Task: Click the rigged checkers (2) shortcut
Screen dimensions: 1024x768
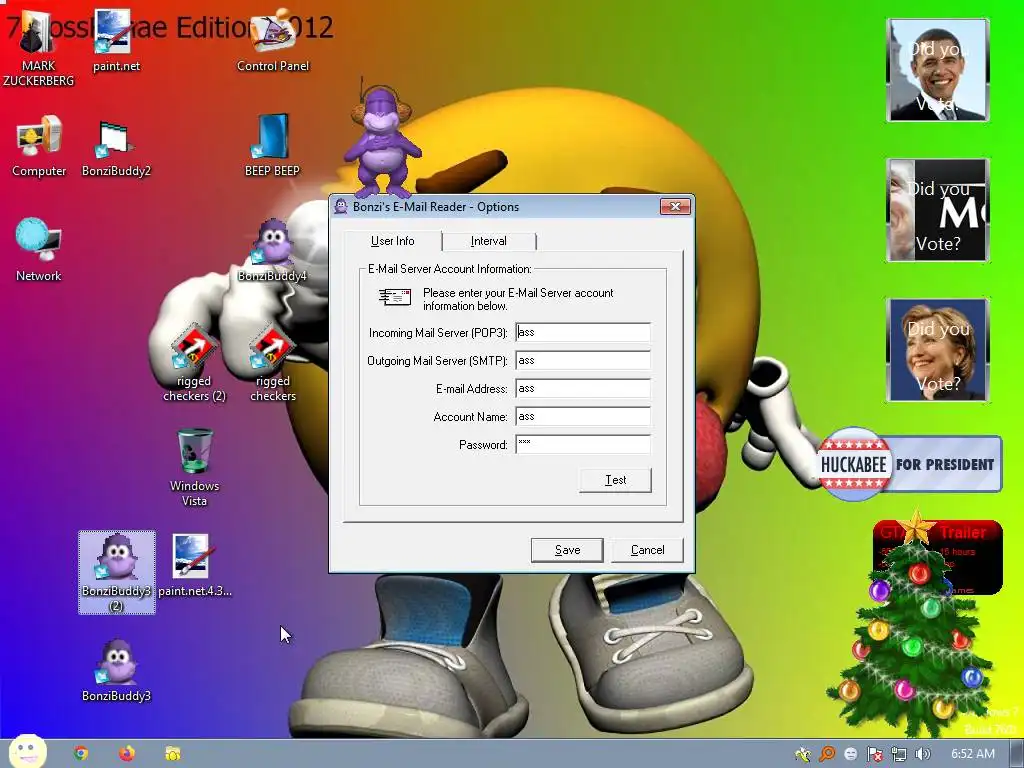Action: click(194, 363)
